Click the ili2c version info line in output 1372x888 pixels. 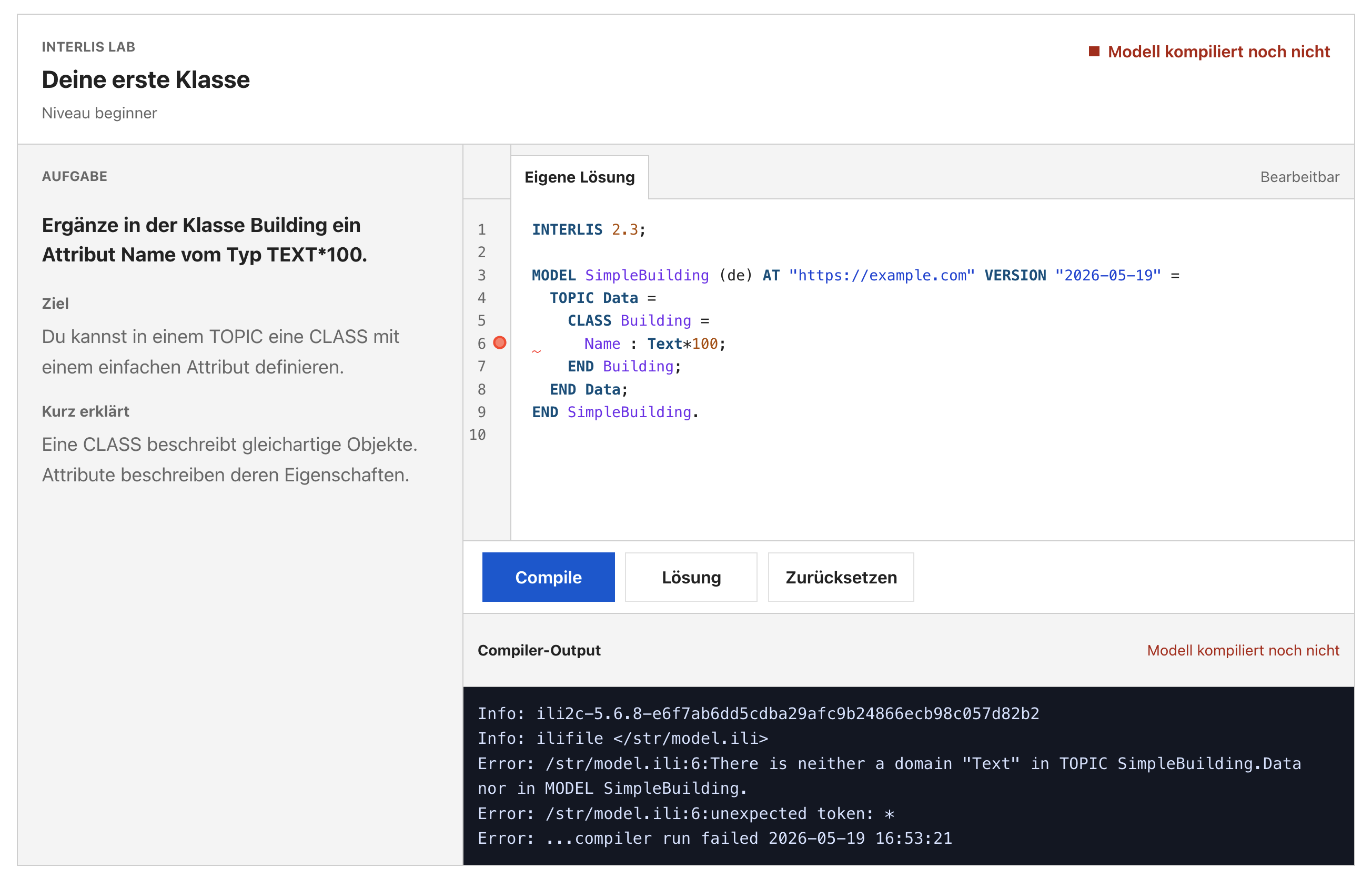758,714
